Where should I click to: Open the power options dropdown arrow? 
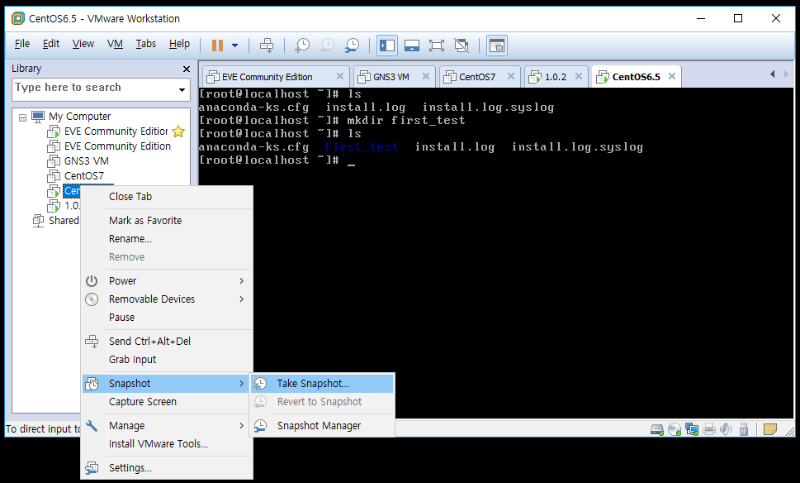[x=235, y=45]
